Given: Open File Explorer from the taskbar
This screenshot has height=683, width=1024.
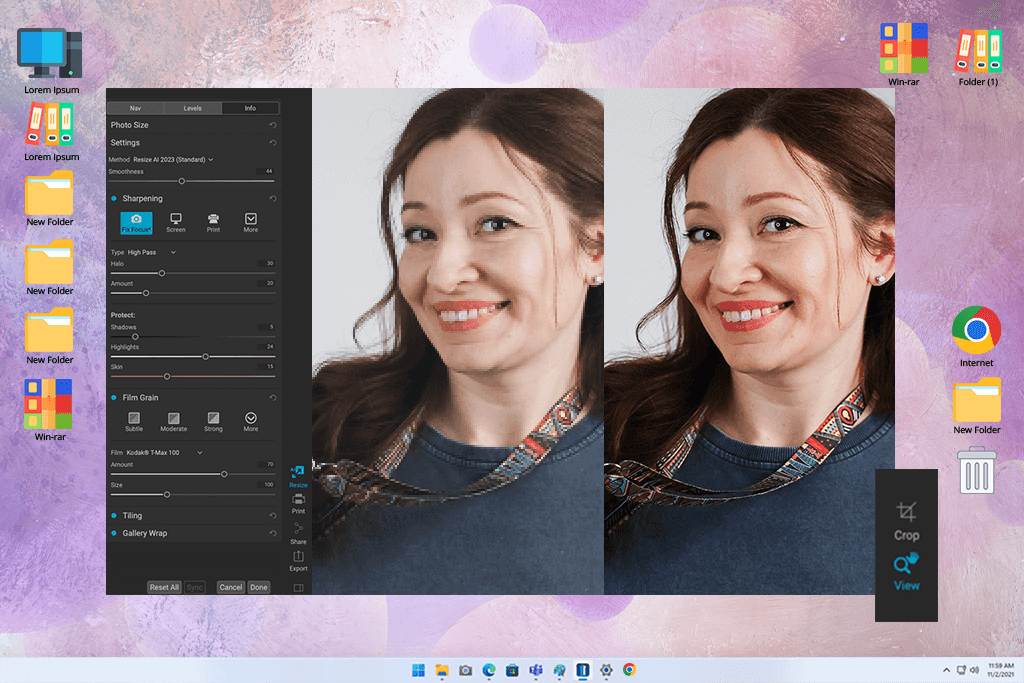Looking at the screenshot, I should [x=442, y=670].
